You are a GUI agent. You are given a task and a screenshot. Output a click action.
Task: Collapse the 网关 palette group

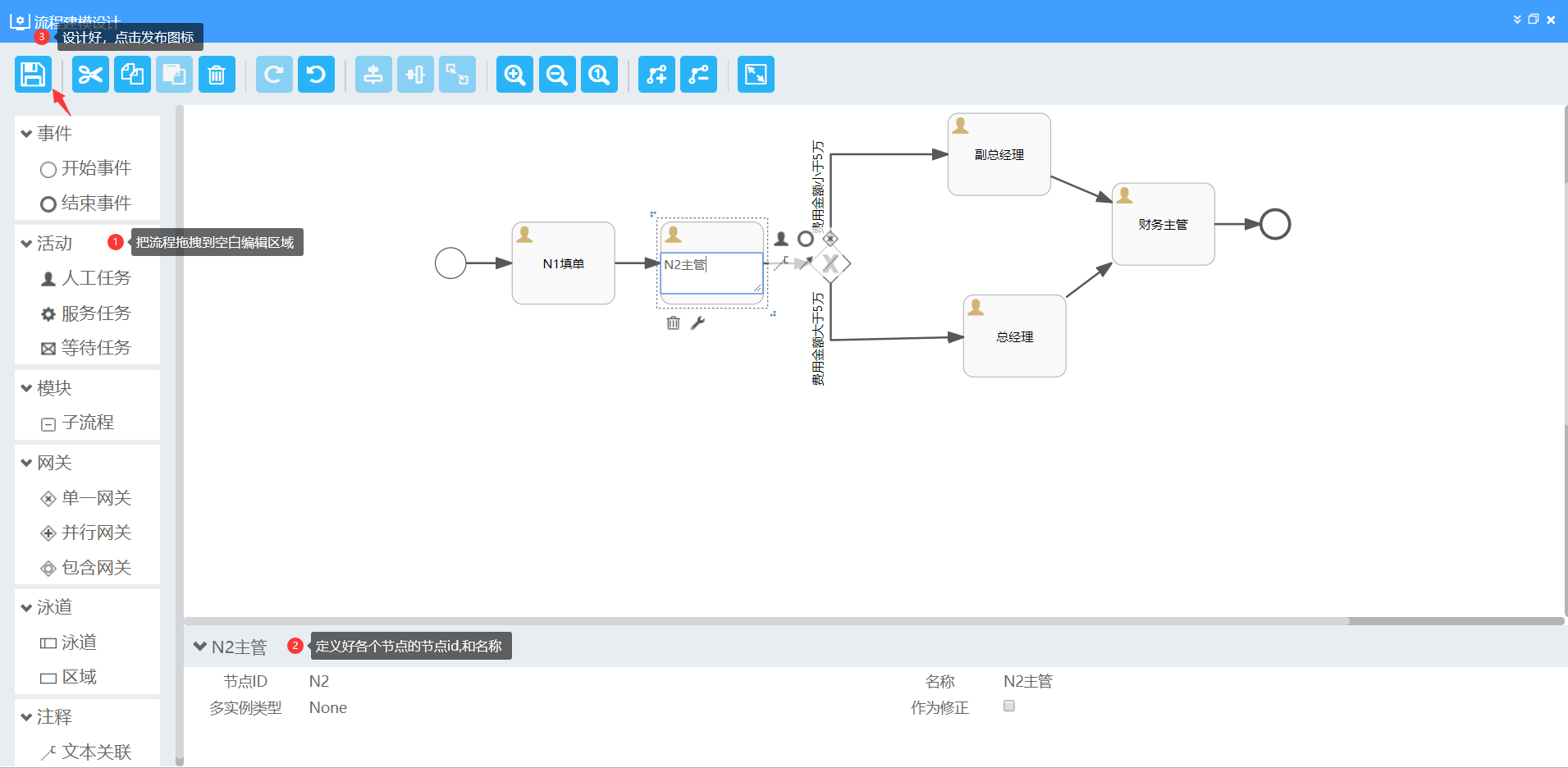pos(27,463)
